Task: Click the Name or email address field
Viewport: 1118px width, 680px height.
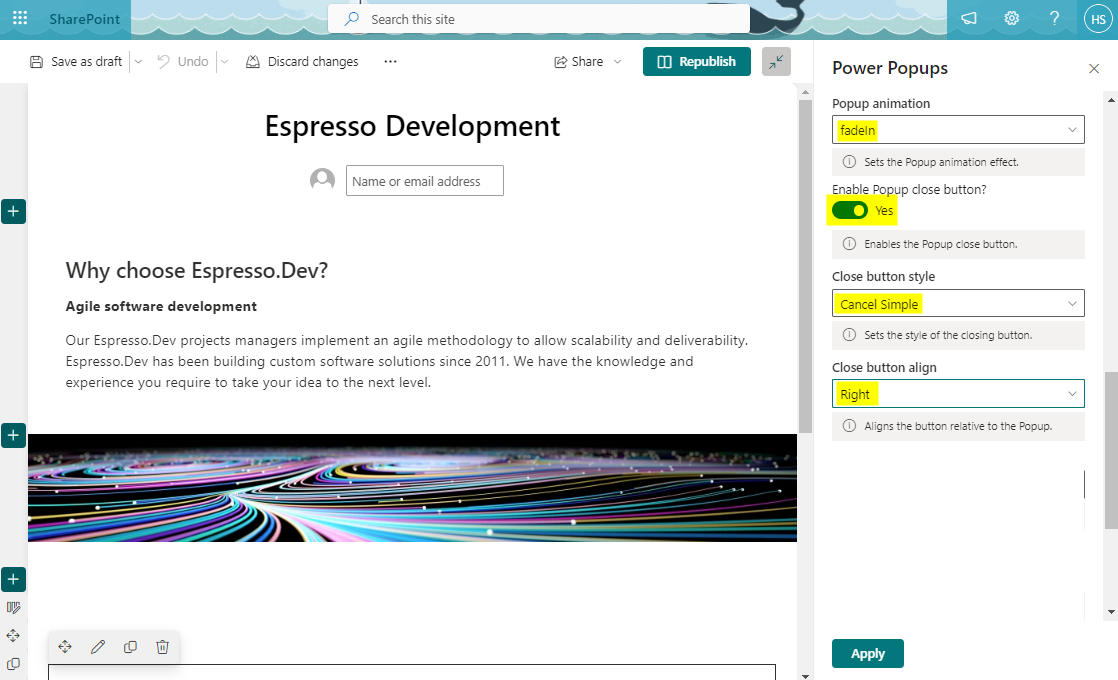Action: [424, 181]
